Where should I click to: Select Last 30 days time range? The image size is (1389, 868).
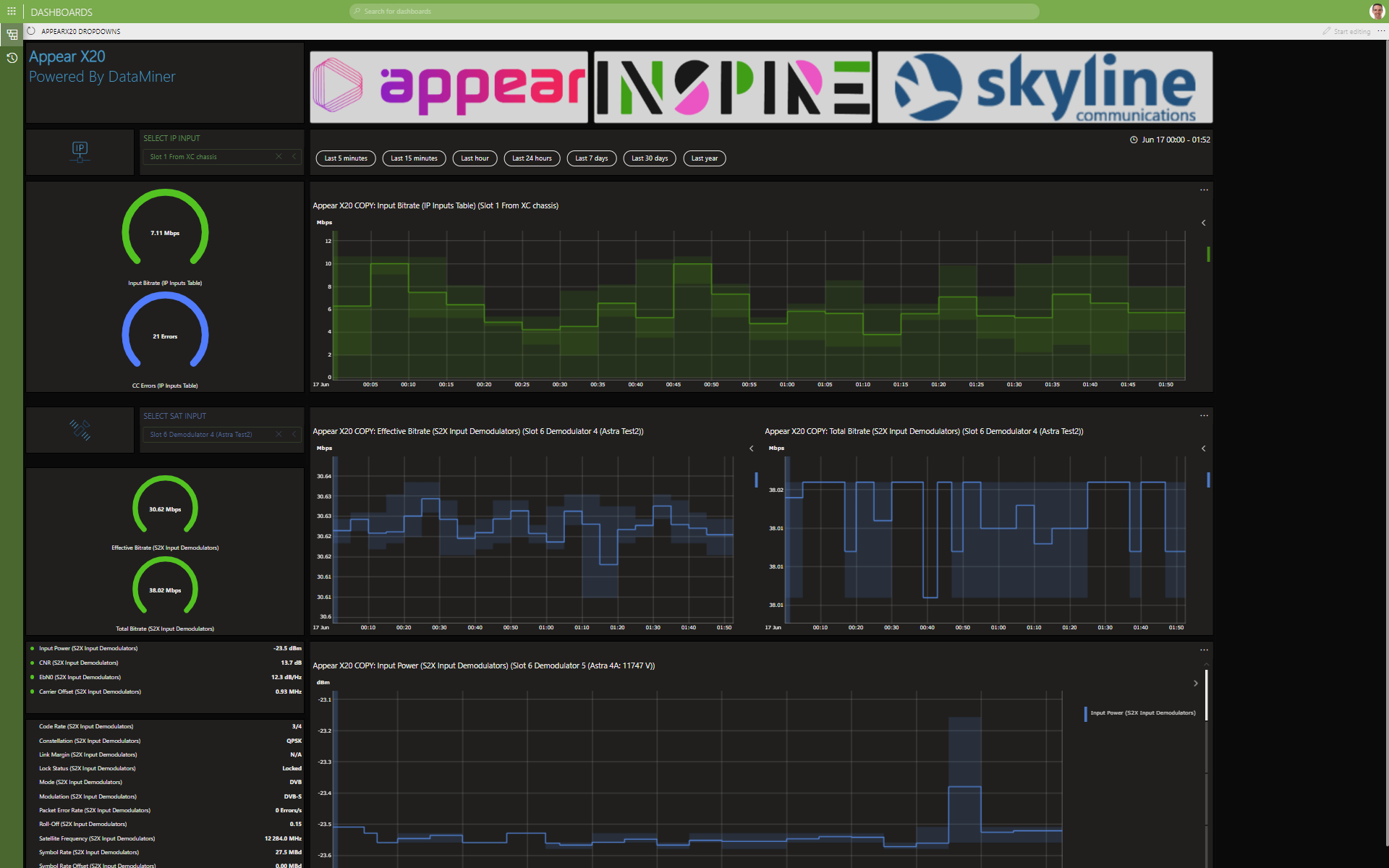coord(650,158)
